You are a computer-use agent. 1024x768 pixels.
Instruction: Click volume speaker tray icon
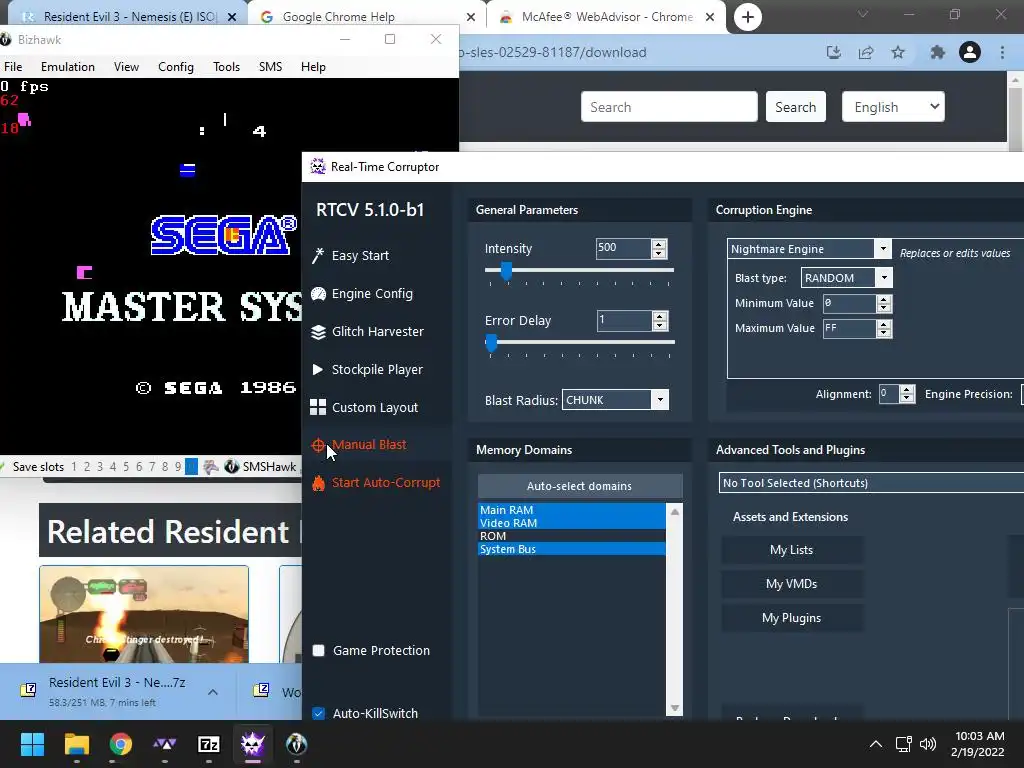[x=927, y=744]
